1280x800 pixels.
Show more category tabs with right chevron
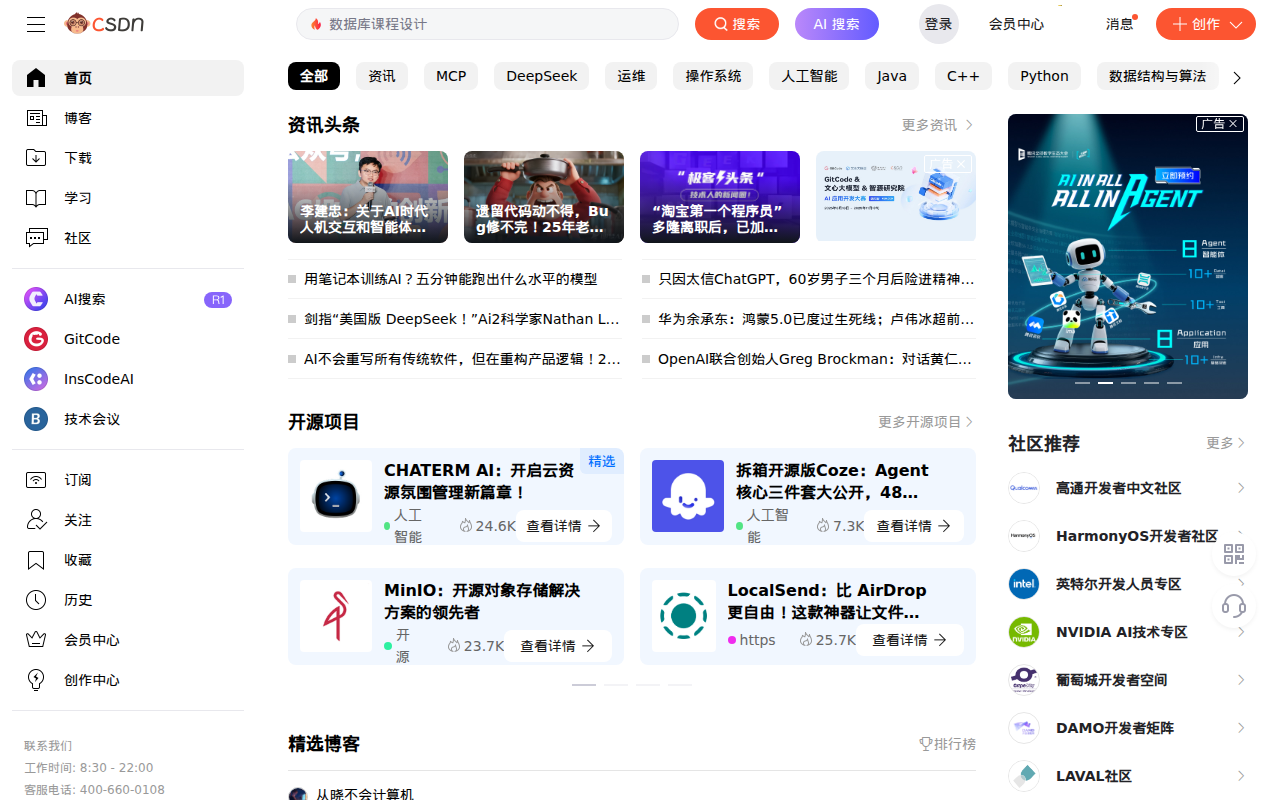(1237, 77)
